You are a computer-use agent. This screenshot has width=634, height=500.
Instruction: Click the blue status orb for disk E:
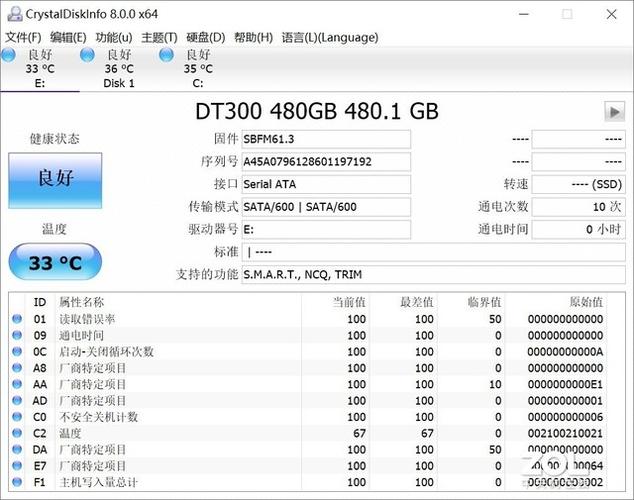pos(8,55)
